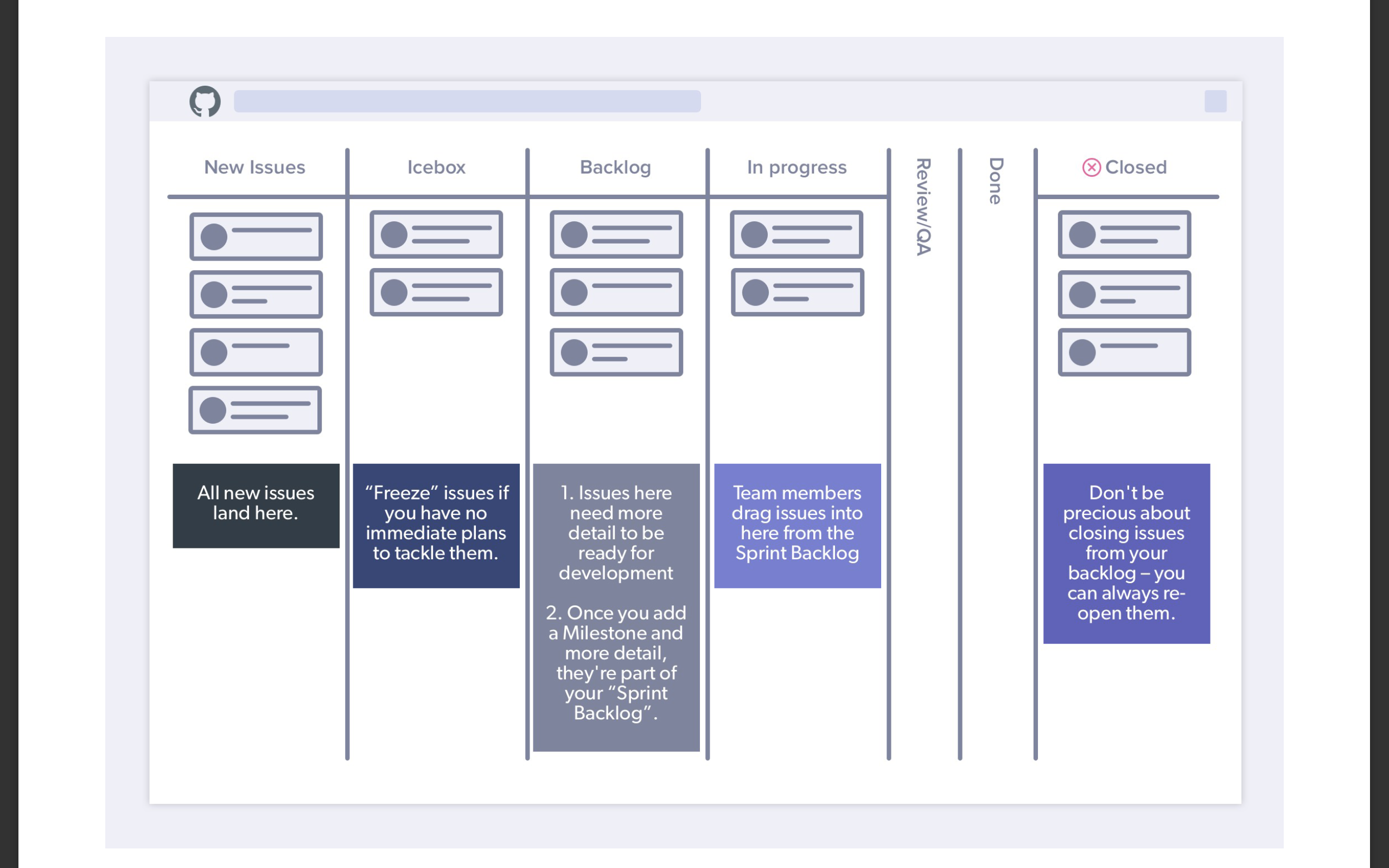Viewport: 1389px width, 868px height.
Task: Click the Closed column header label
Action: (x=1139, y=167)
